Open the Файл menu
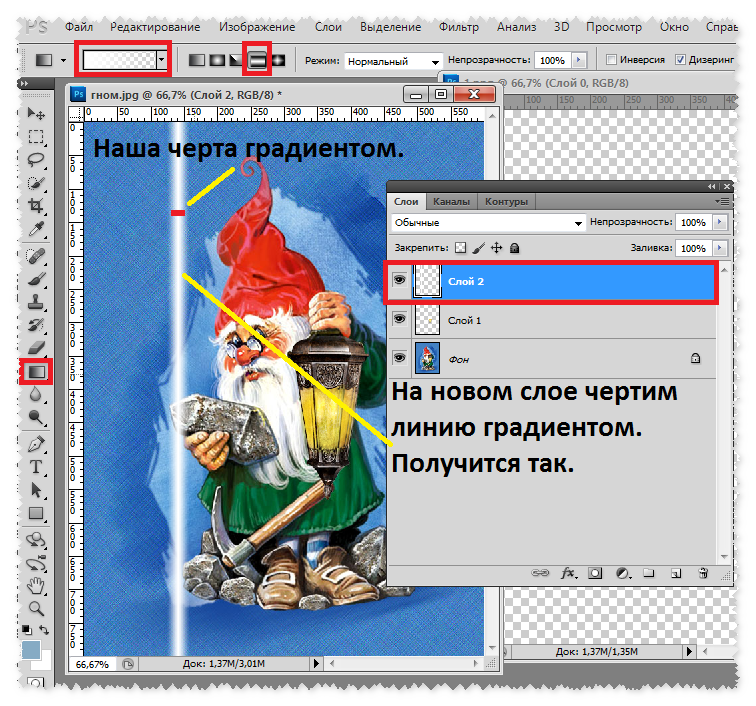756x706 pixels. coord(79,27)
